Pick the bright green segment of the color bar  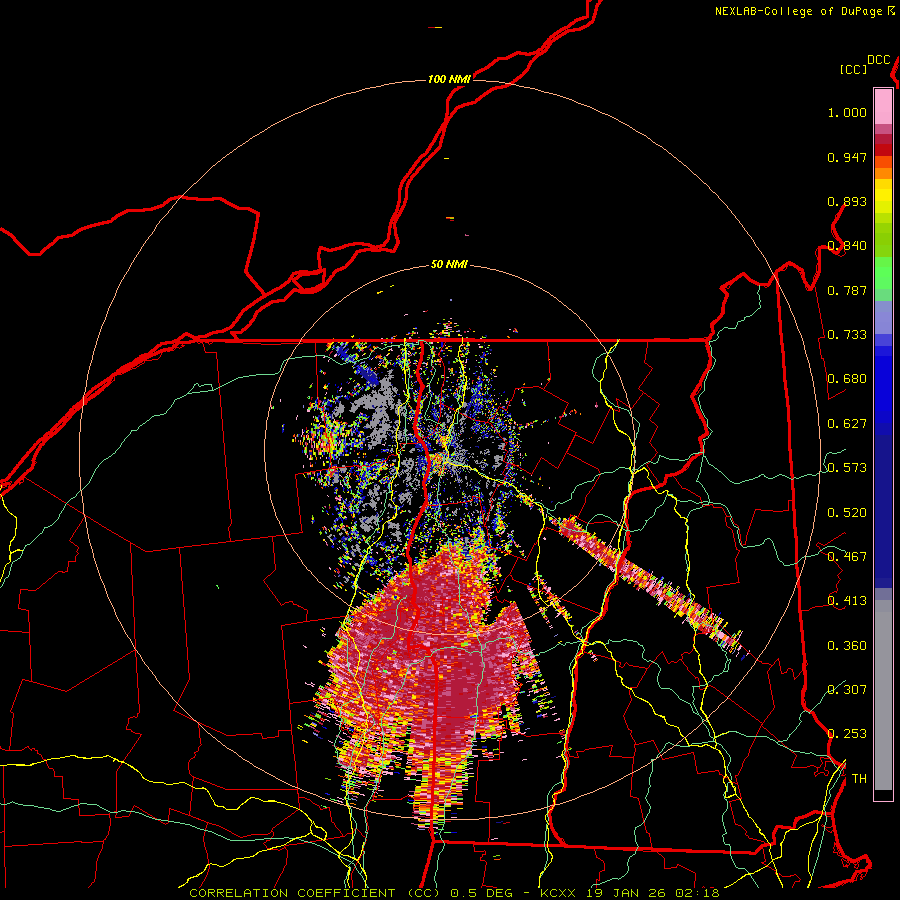tap(883, 273)
